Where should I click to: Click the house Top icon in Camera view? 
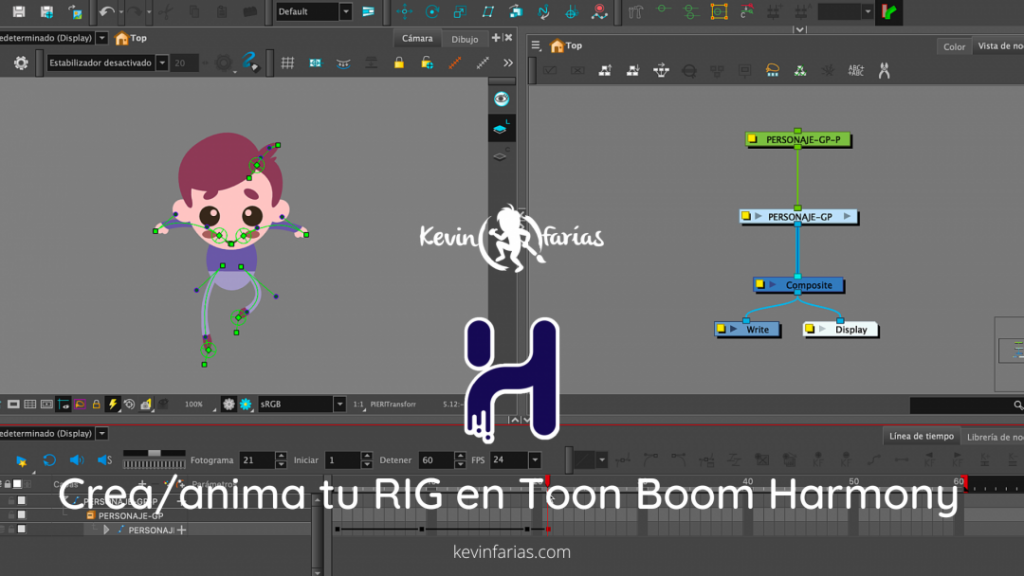pos(121,38)
